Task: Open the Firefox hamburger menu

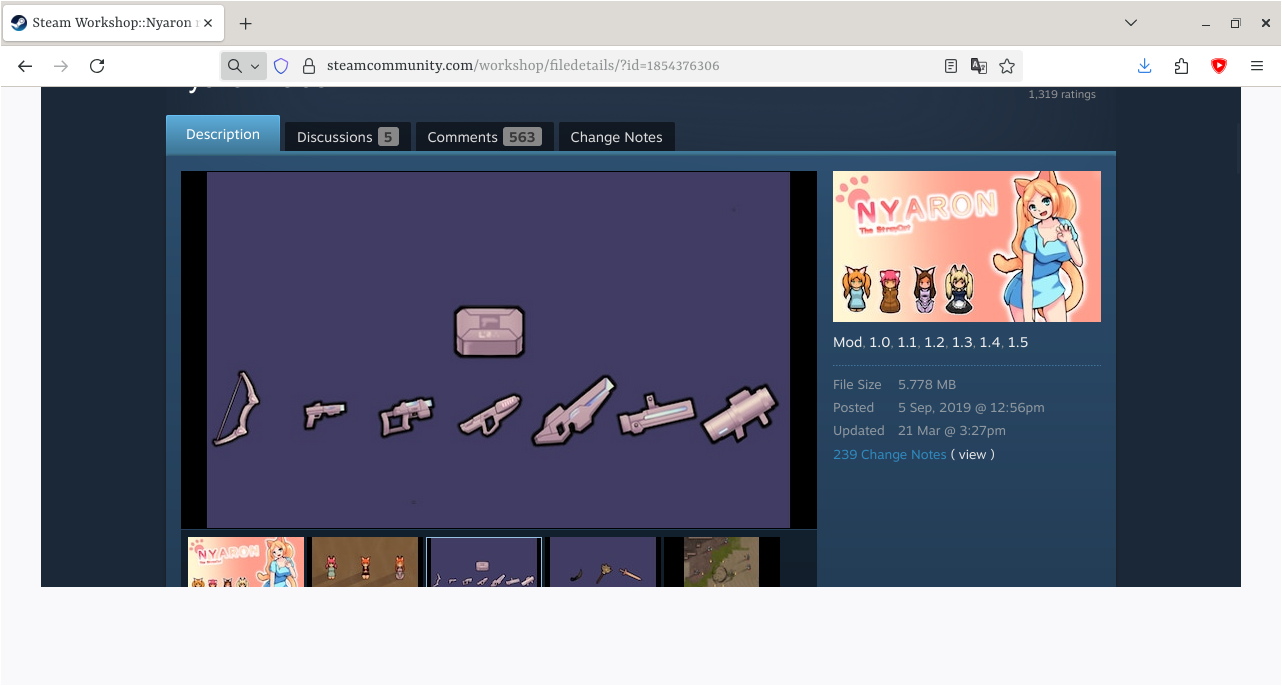Action: tap(1257, 66)
